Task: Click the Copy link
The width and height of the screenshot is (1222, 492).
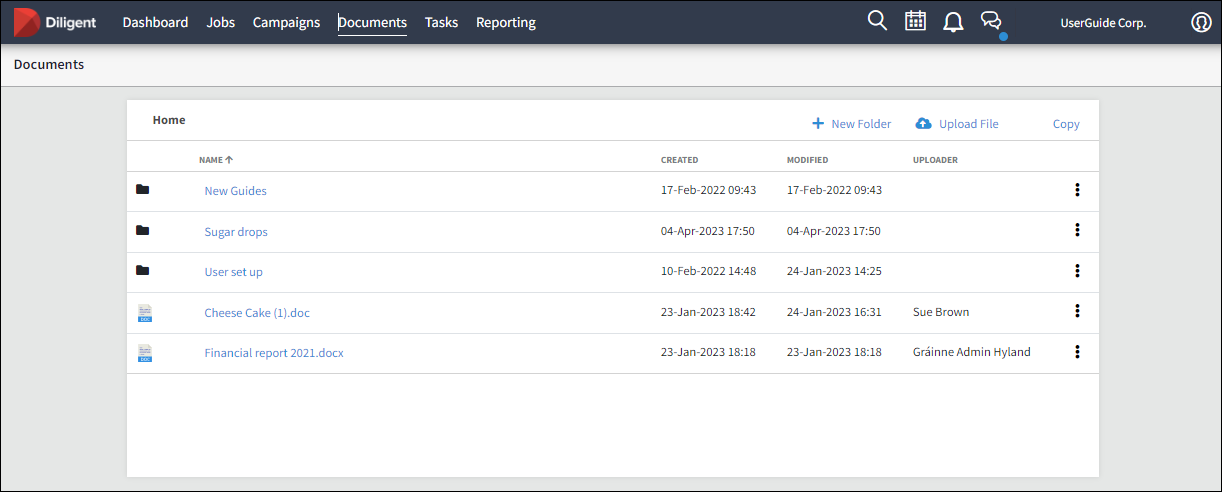Action: (1066, 124)
